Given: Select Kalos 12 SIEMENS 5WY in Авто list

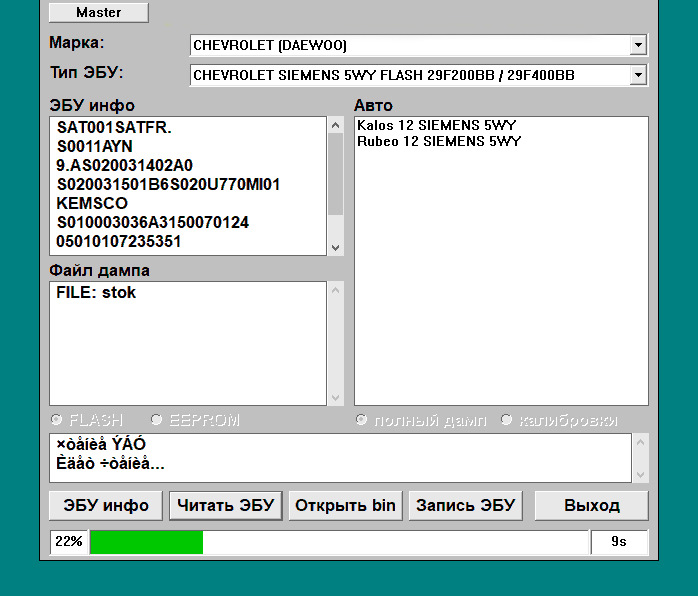Looking at the screenshot, I should coord(436,125).
